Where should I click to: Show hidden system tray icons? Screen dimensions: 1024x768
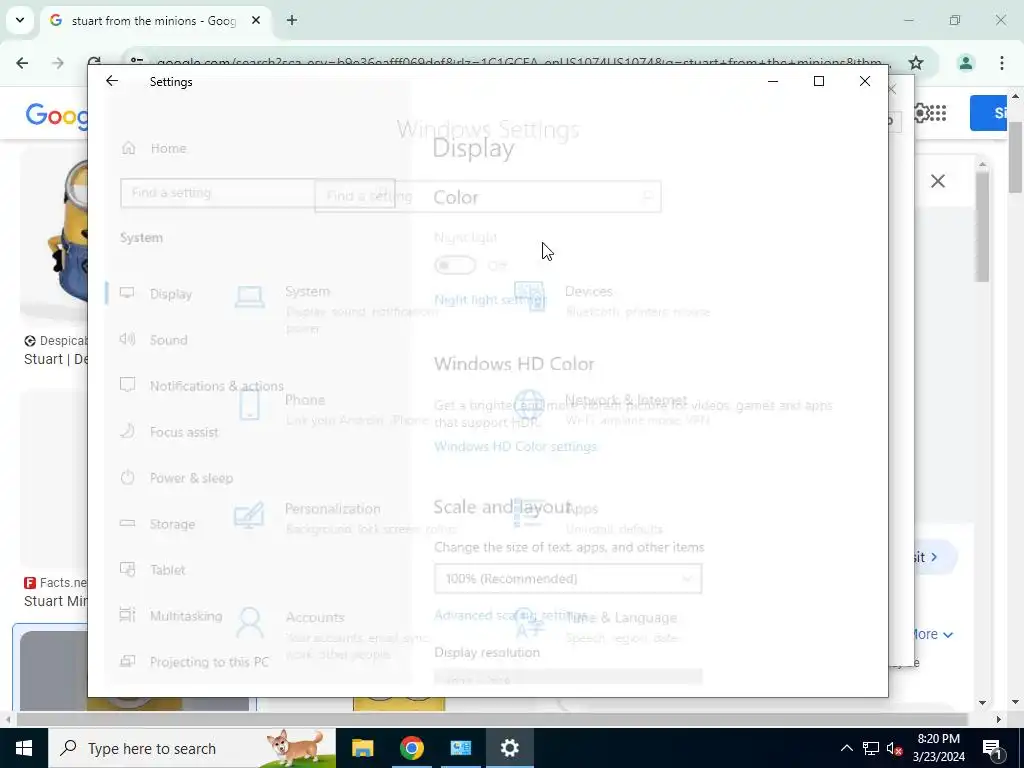tap(846, 748)
